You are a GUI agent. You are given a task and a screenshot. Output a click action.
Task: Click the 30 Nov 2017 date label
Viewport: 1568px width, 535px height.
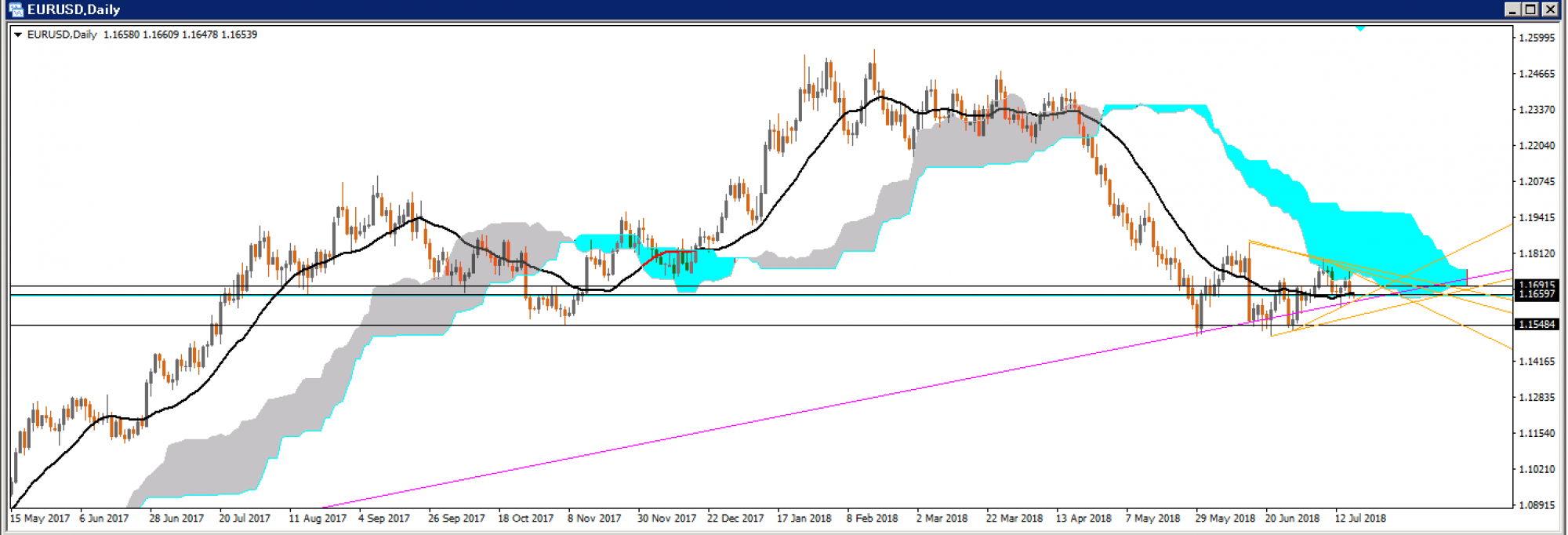pos(666,519)
